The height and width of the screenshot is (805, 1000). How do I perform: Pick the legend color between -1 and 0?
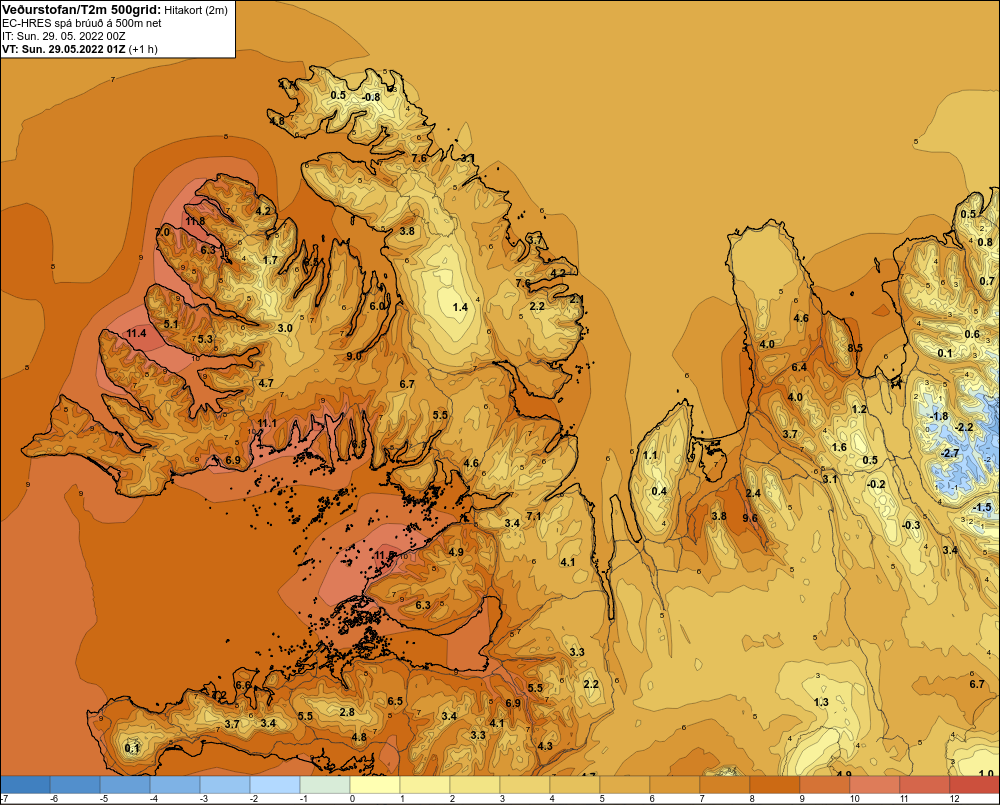coord(325,784)
